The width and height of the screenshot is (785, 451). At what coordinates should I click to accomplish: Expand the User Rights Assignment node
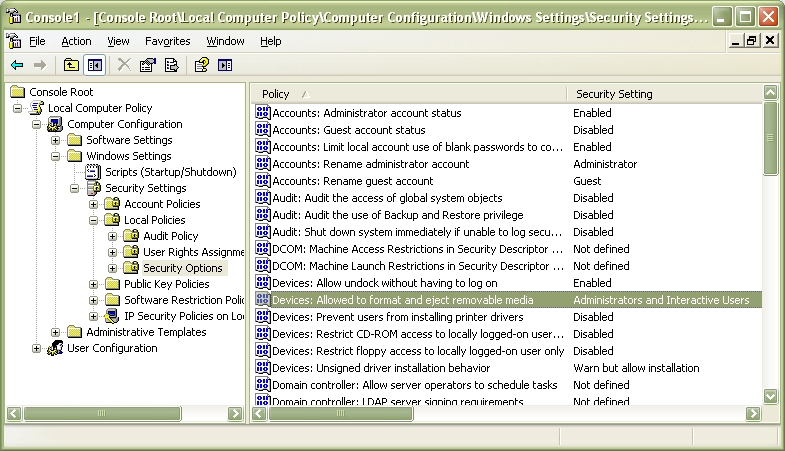click(113, 252)
